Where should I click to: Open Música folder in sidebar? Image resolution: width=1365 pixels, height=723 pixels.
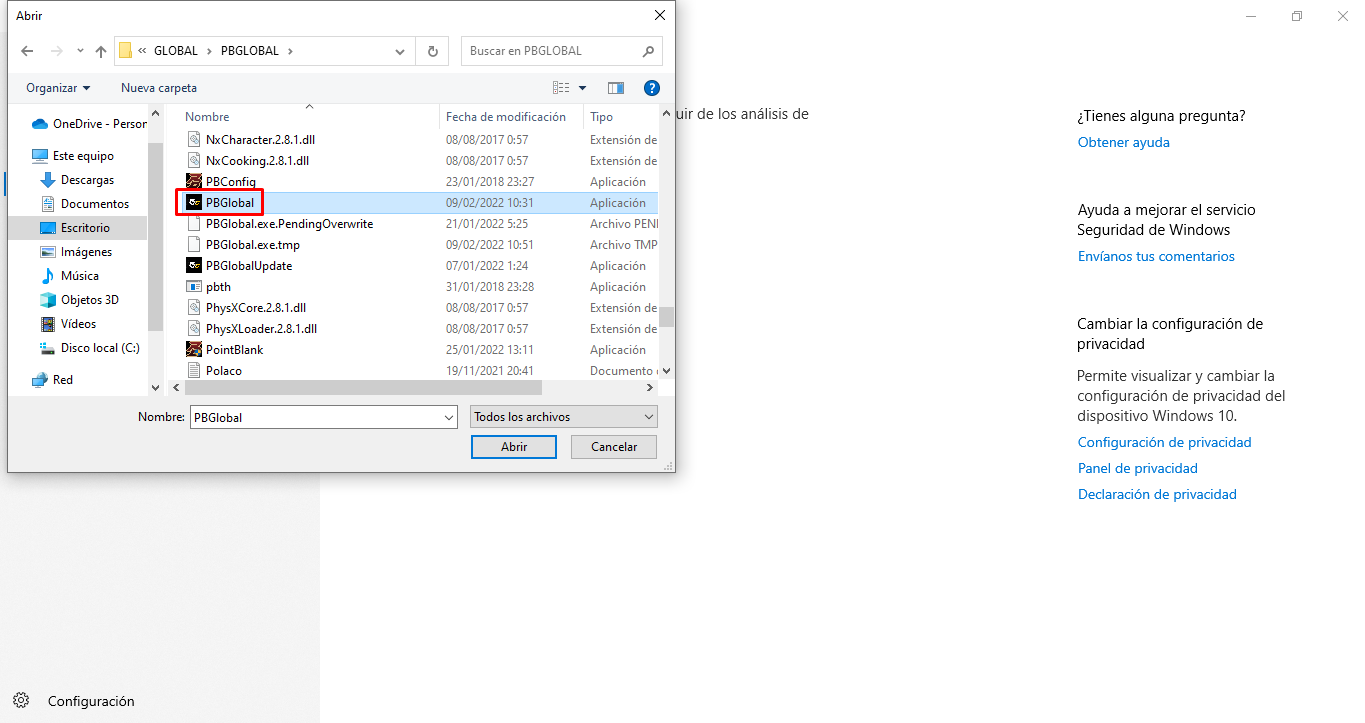[70, 276]
